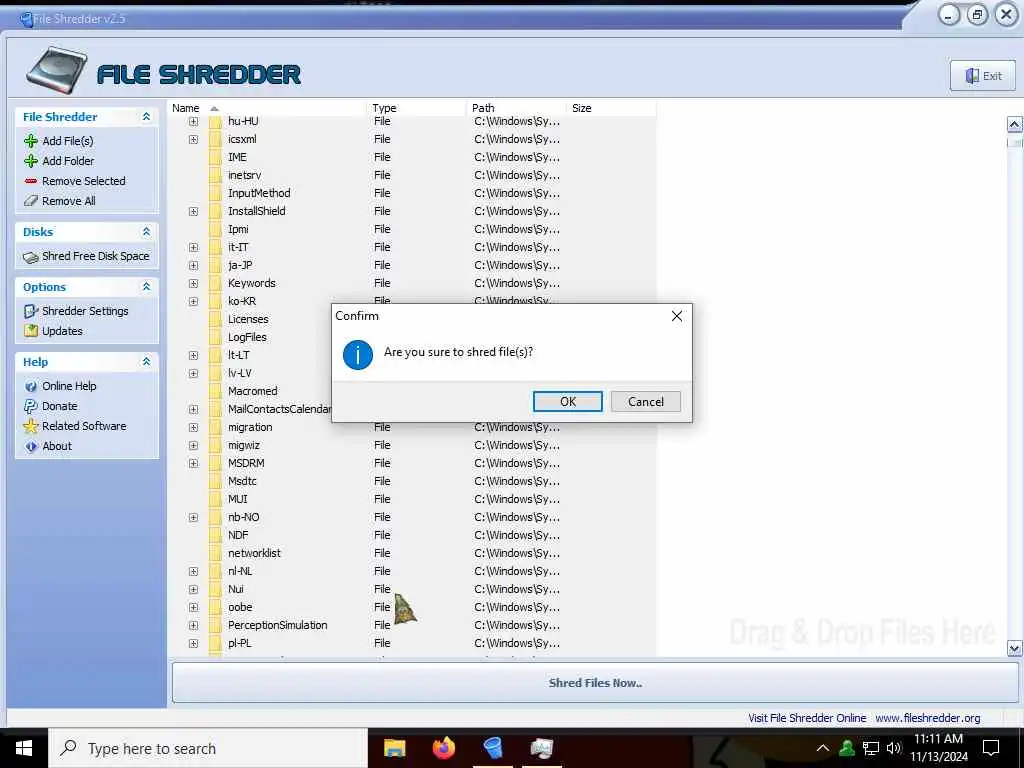Collapse the Disks sidebar section
1024x768 pixels.
(146, 232)
